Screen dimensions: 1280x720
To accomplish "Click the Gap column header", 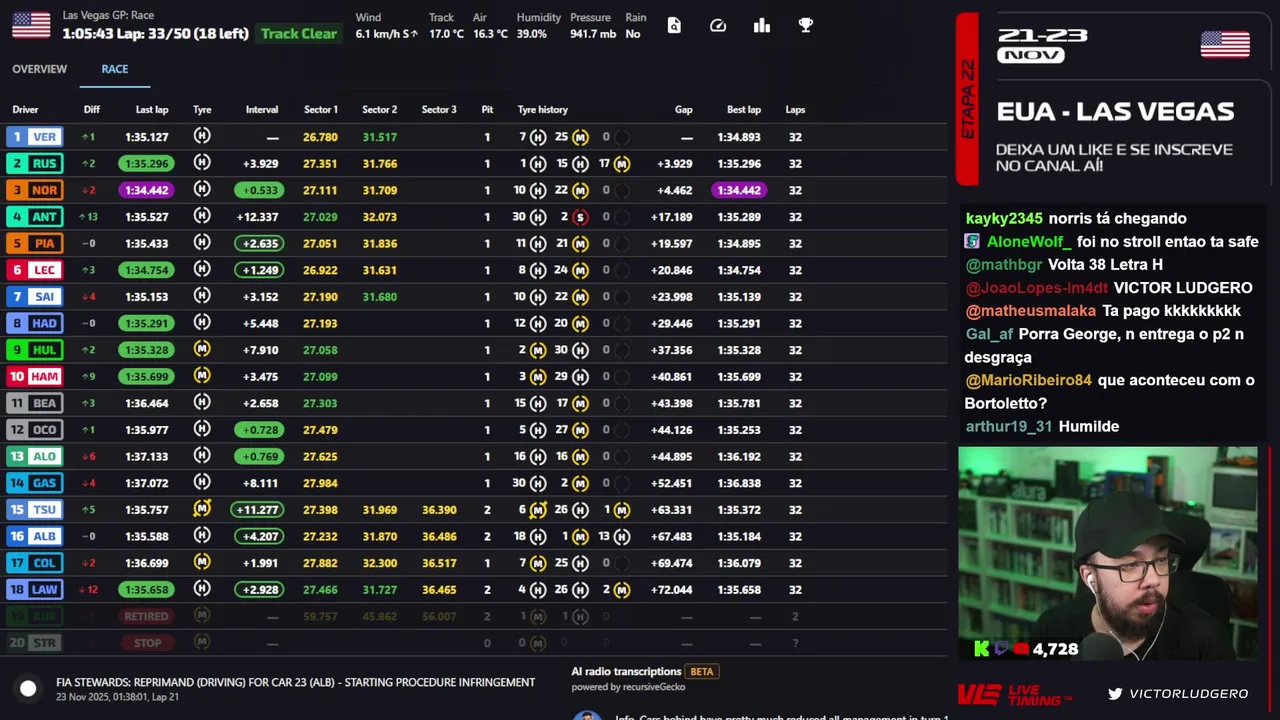I will 684,110.
